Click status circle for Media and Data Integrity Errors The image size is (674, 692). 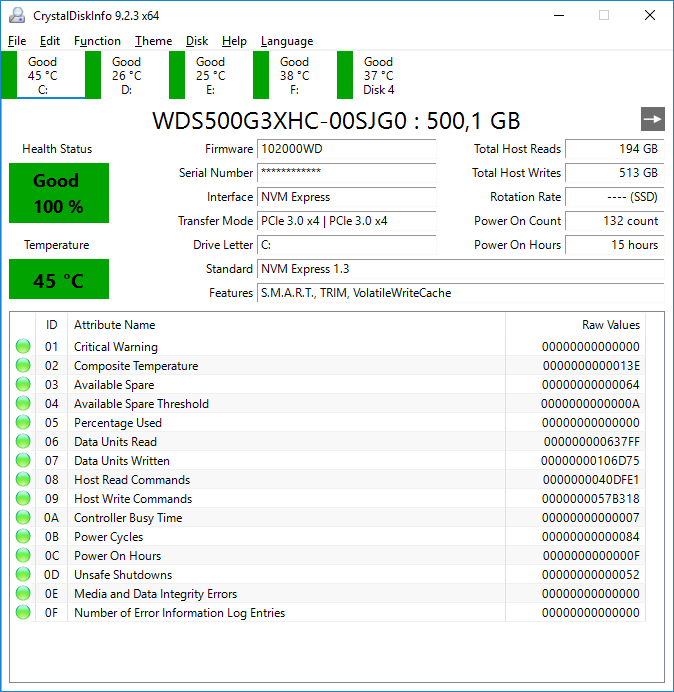tap(23, 593)
